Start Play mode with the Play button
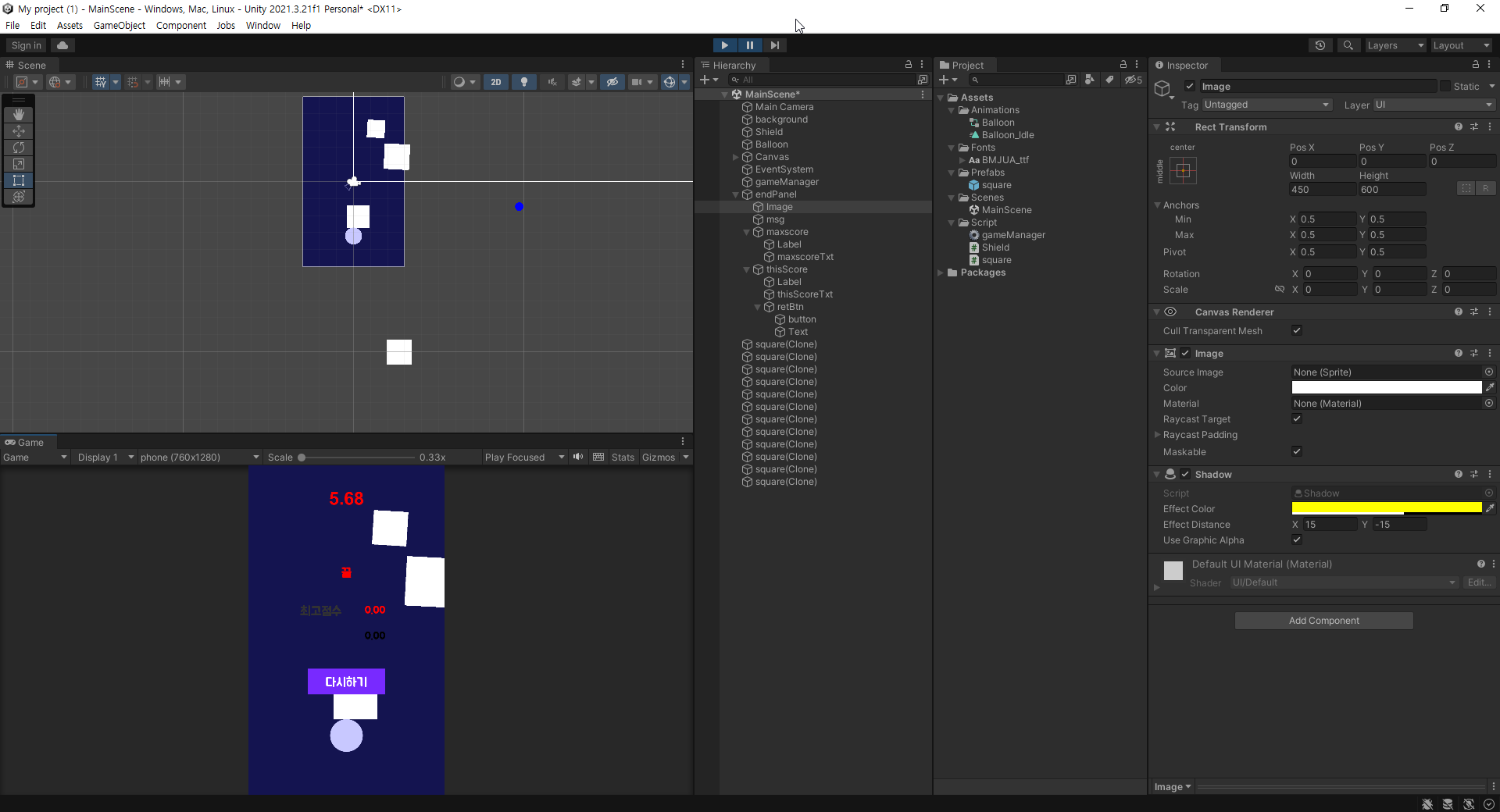The height and width of the screenshot is (812, 1500). (725, 45)
